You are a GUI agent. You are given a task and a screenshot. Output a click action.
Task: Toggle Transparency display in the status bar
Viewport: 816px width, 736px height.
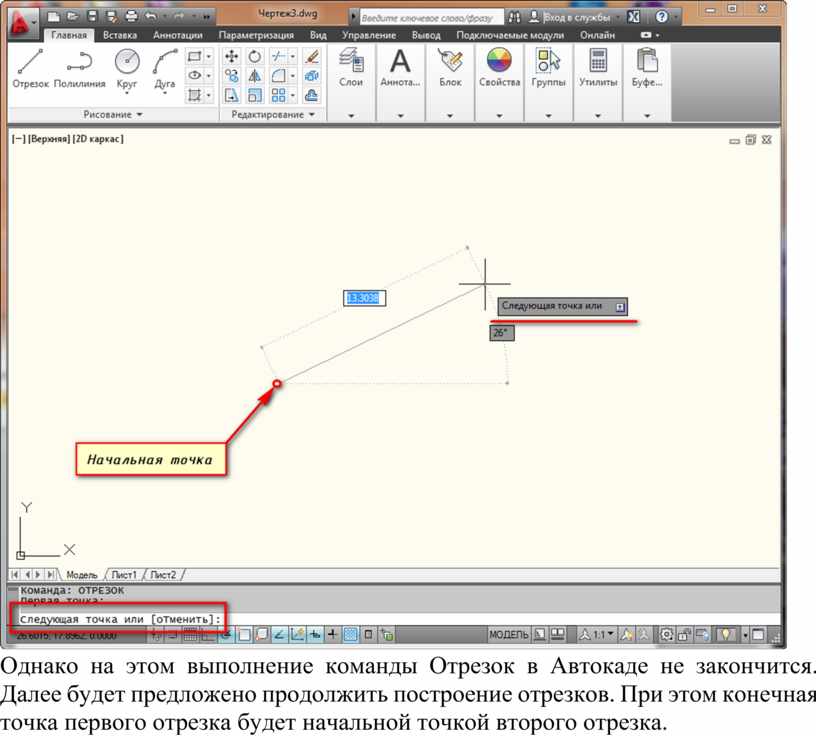[x=351, y=635]
